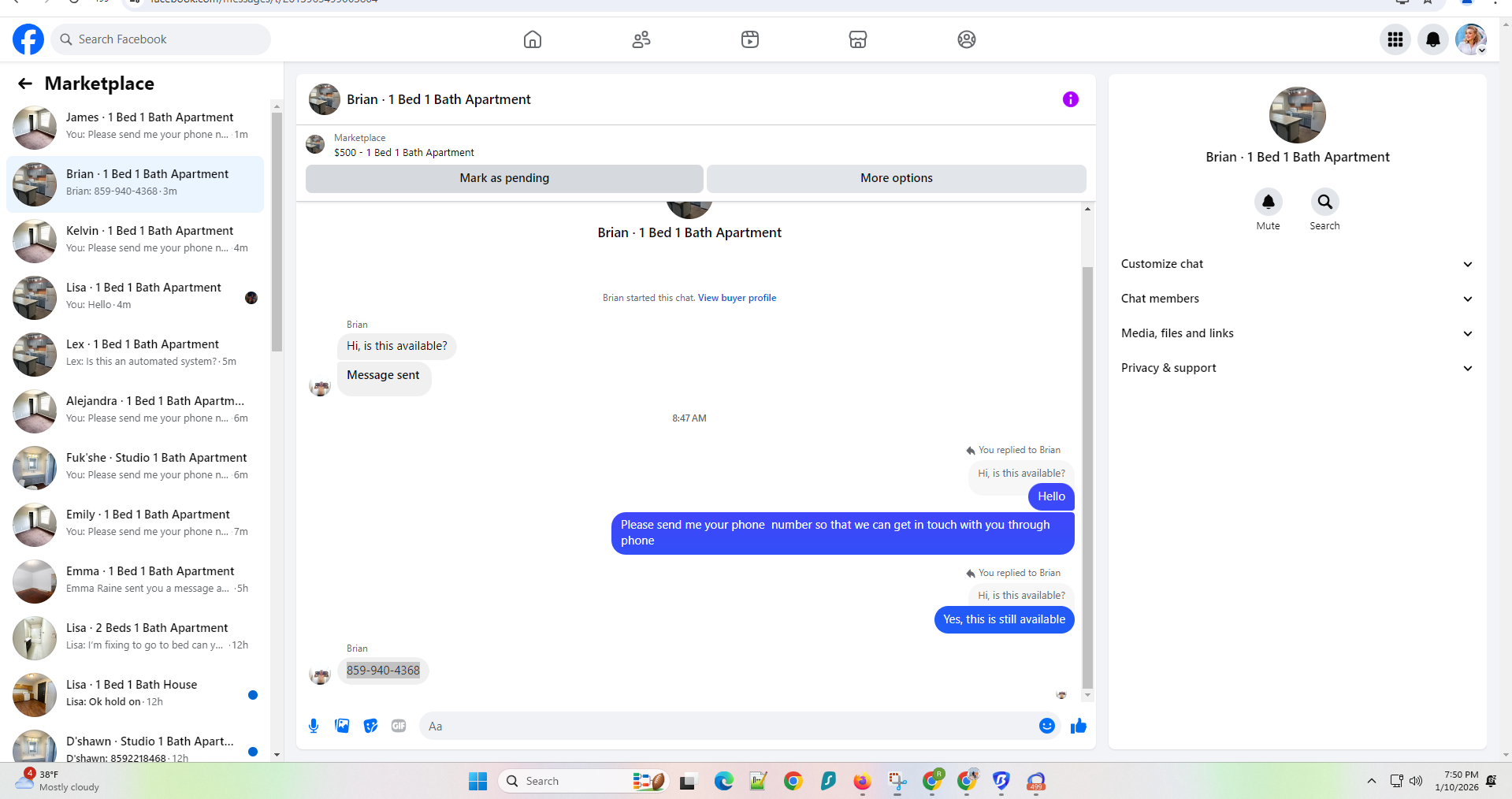Open Marketplace storefront icon in navigation
Screen dimensions: 1512x799
(x=858, y=39)
